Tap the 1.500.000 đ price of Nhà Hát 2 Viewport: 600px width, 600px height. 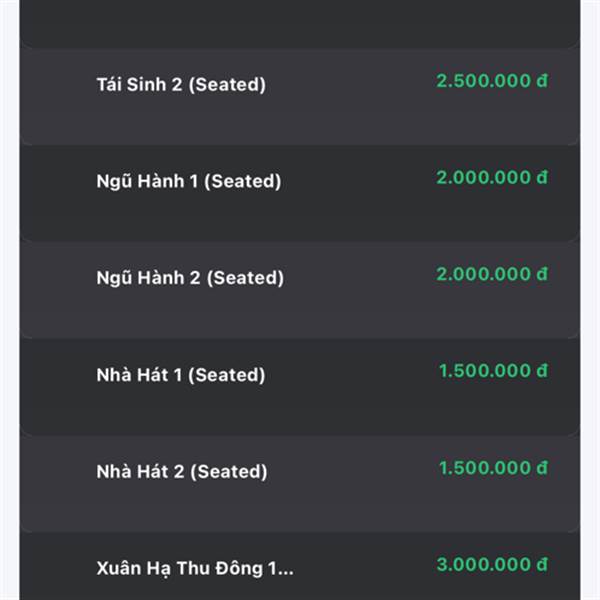point(493,468)
